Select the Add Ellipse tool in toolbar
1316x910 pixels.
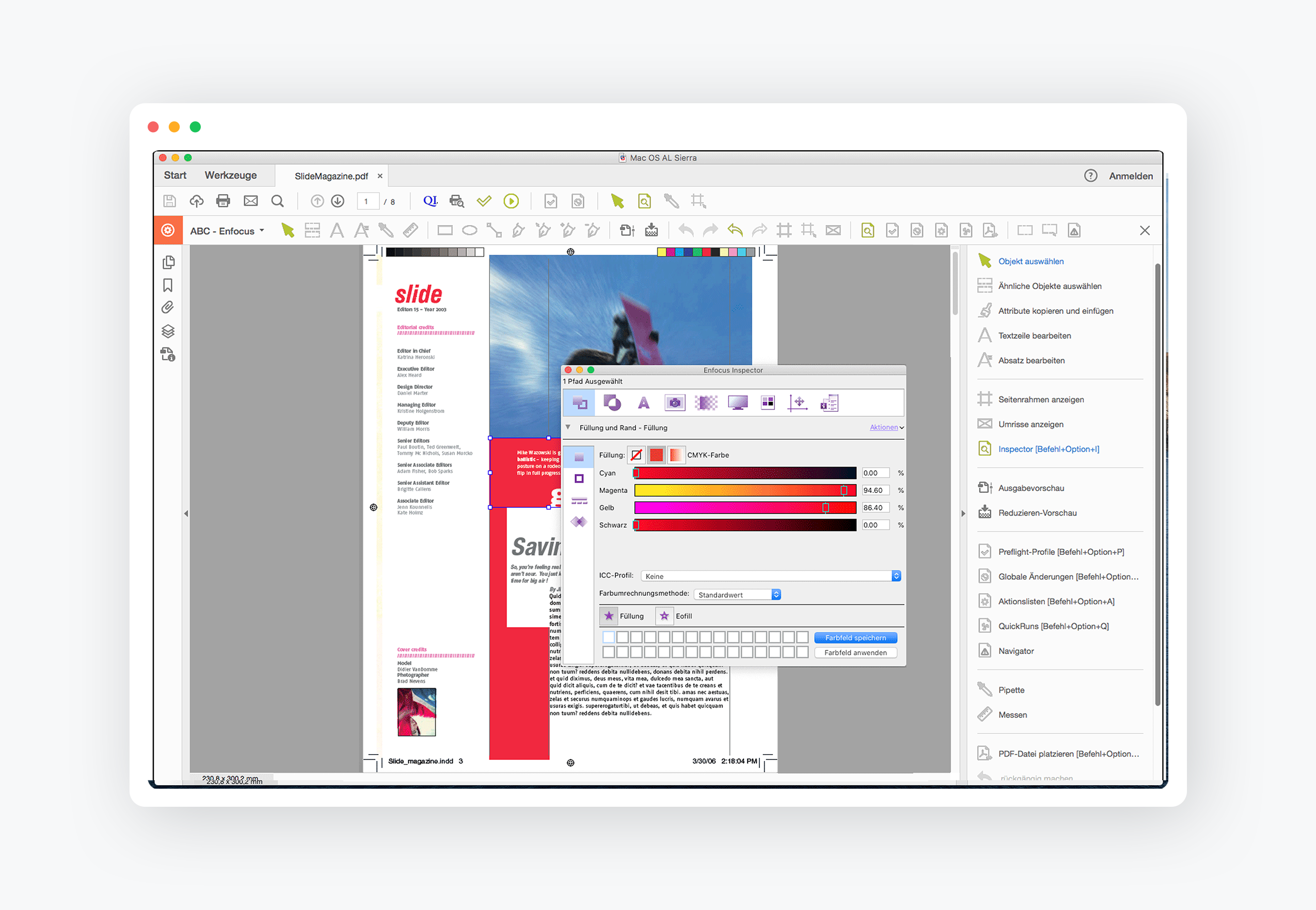click(469, 231)
